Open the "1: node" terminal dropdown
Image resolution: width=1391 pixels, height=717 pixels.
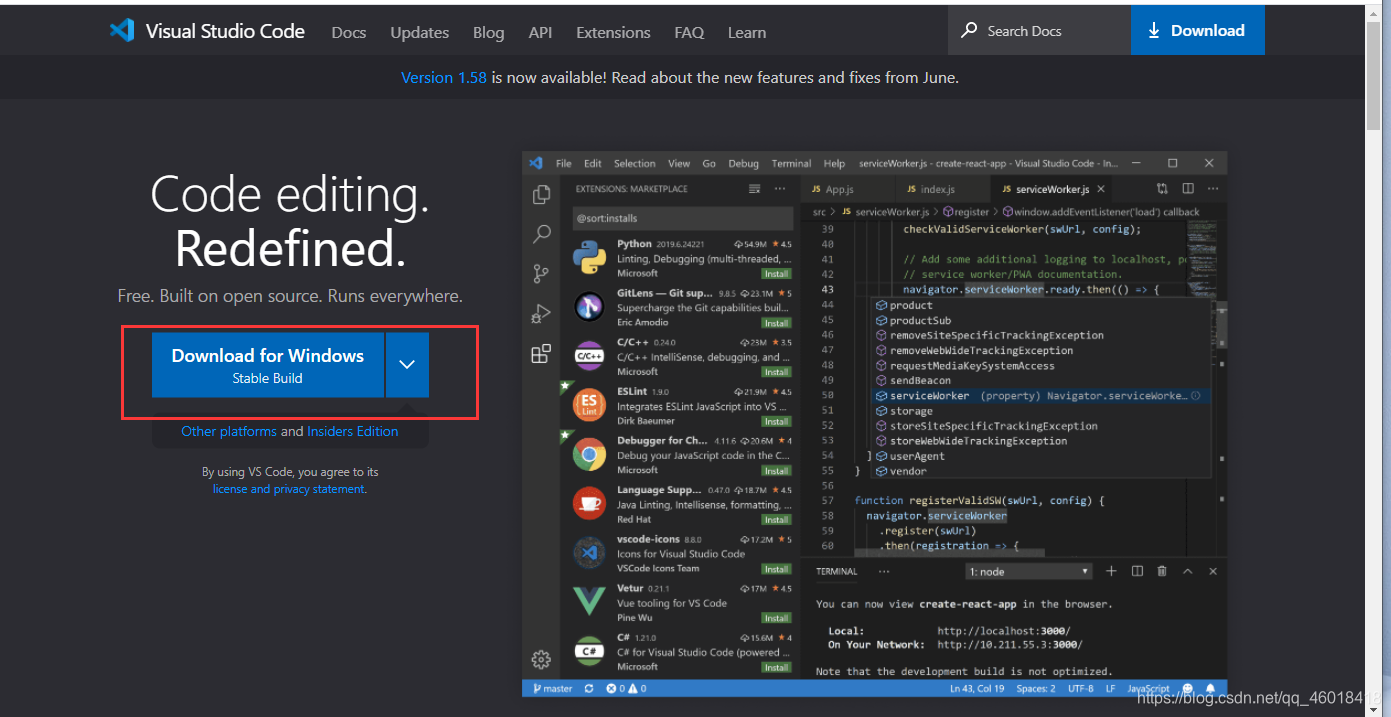tap(1029, 571)
